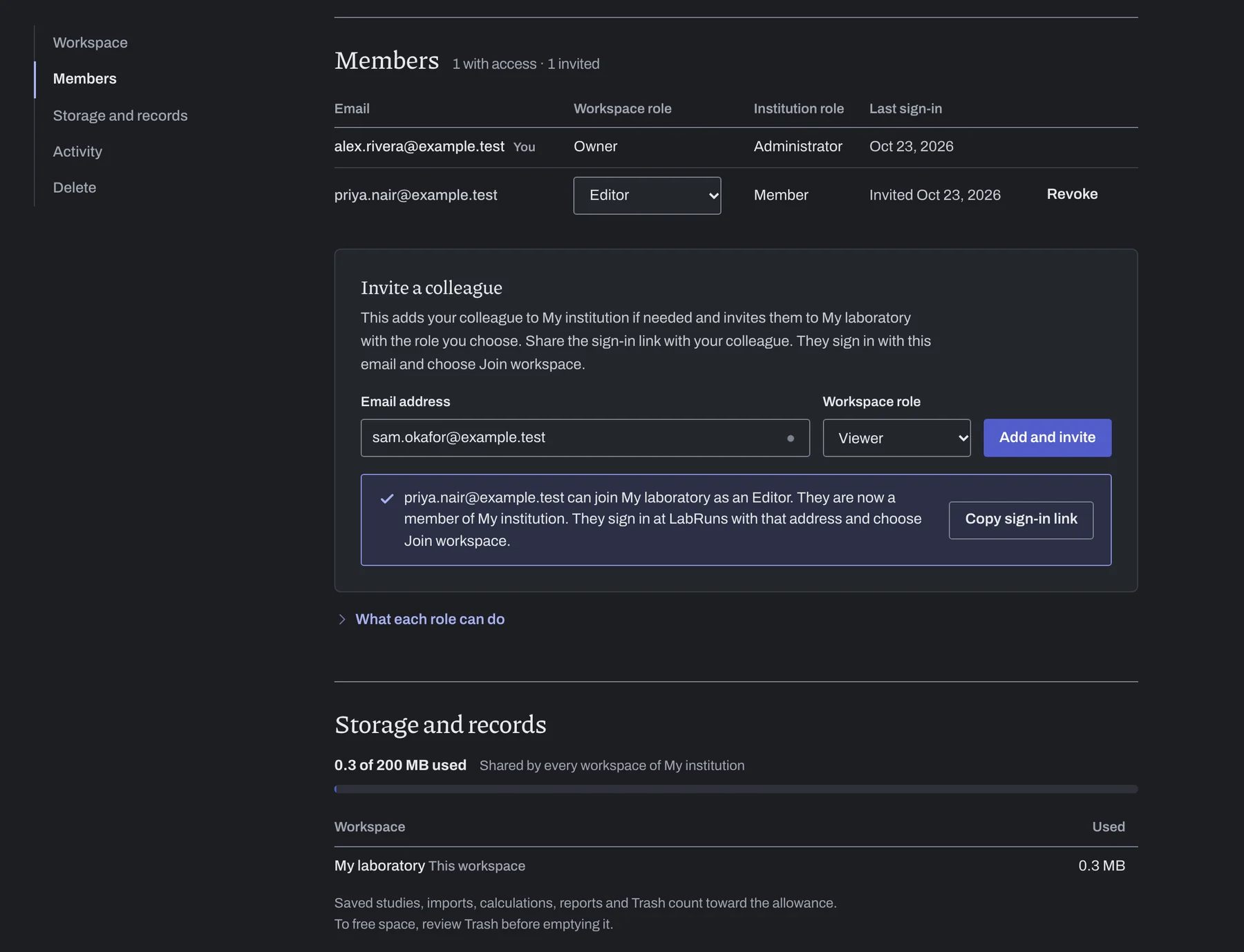
Task: Click the 0.3 MB used value
Action: tap(1102, 866)
